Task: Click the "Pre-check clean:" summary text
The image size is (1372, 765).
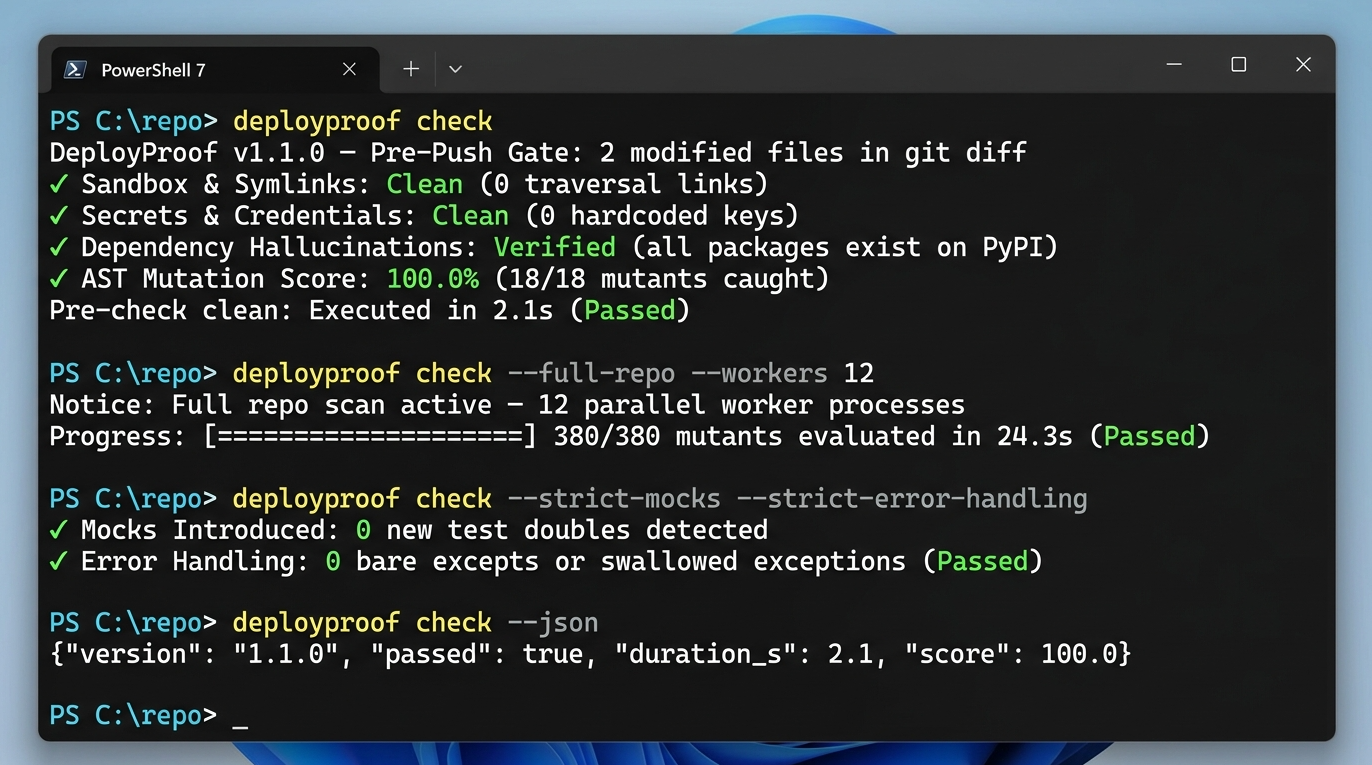Action: click(x=172, y=311)
